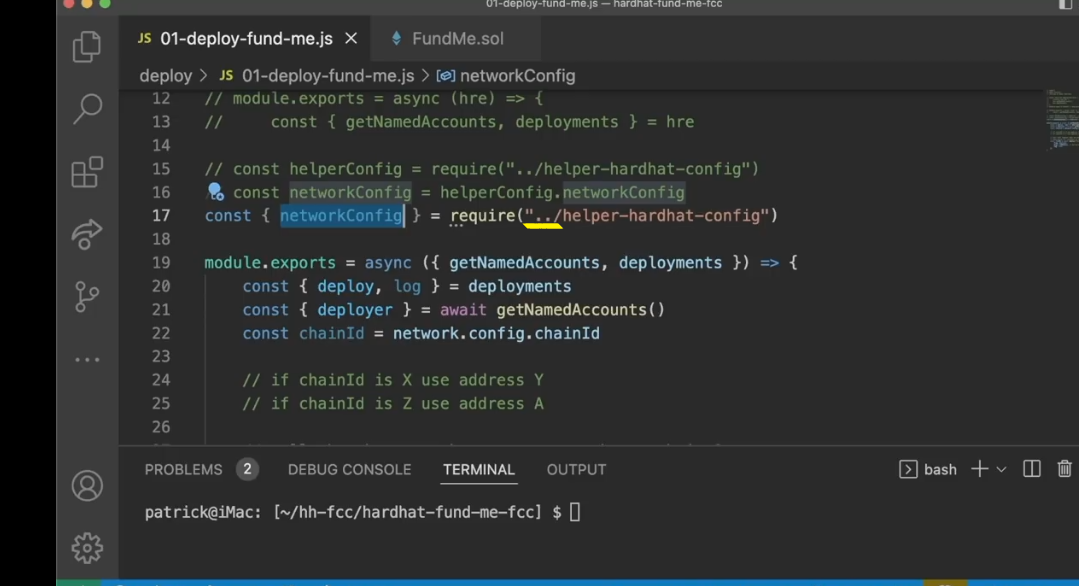
Task: Click the PROBLEMS count badge showing 2
Action: (x=247, y=469)
